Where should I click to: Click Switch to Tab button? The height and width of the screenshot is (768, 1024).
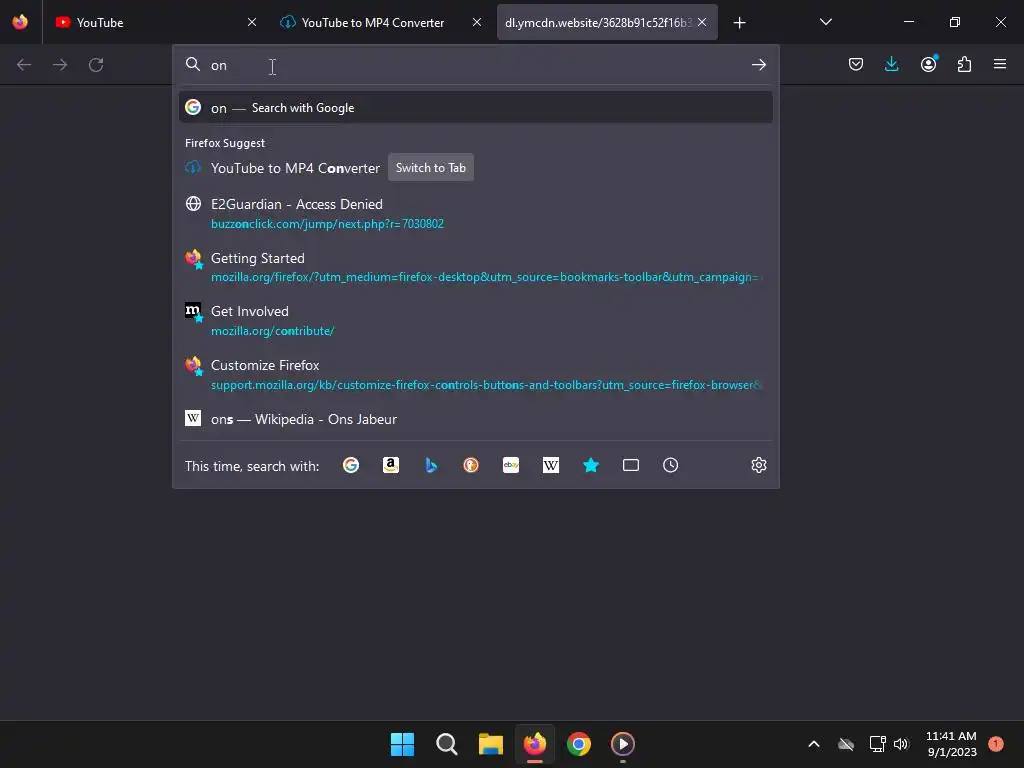430,168
